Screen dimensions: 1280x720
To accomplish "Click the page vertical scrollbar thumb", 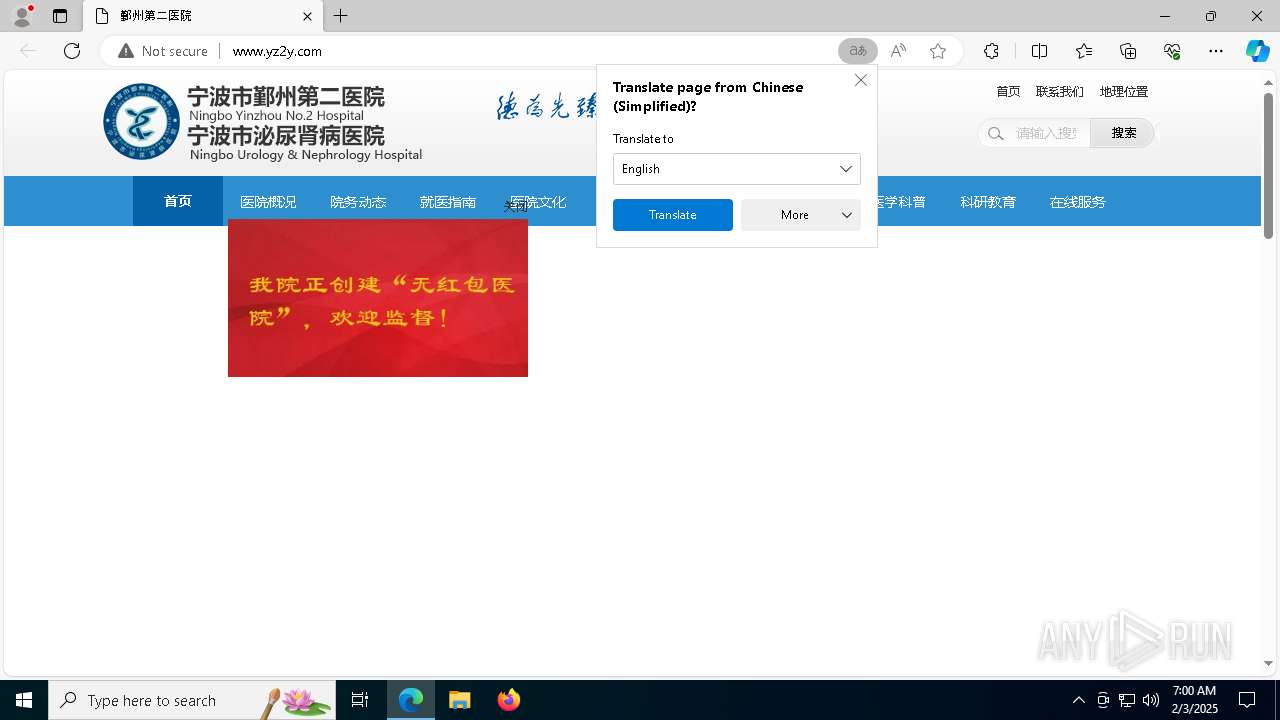I will pos(1268,166).
